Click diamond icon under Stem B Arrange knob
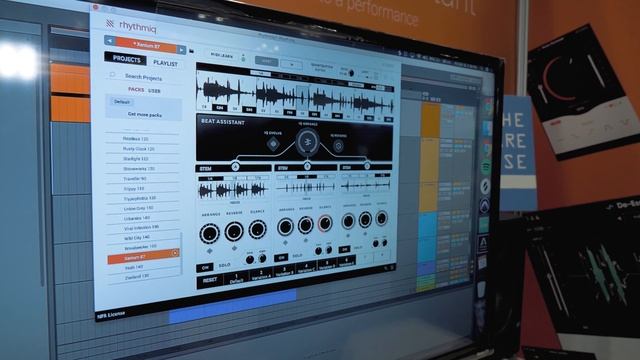Image resolution: width=640 pixels, height=360 pixels. pos(285,242)
